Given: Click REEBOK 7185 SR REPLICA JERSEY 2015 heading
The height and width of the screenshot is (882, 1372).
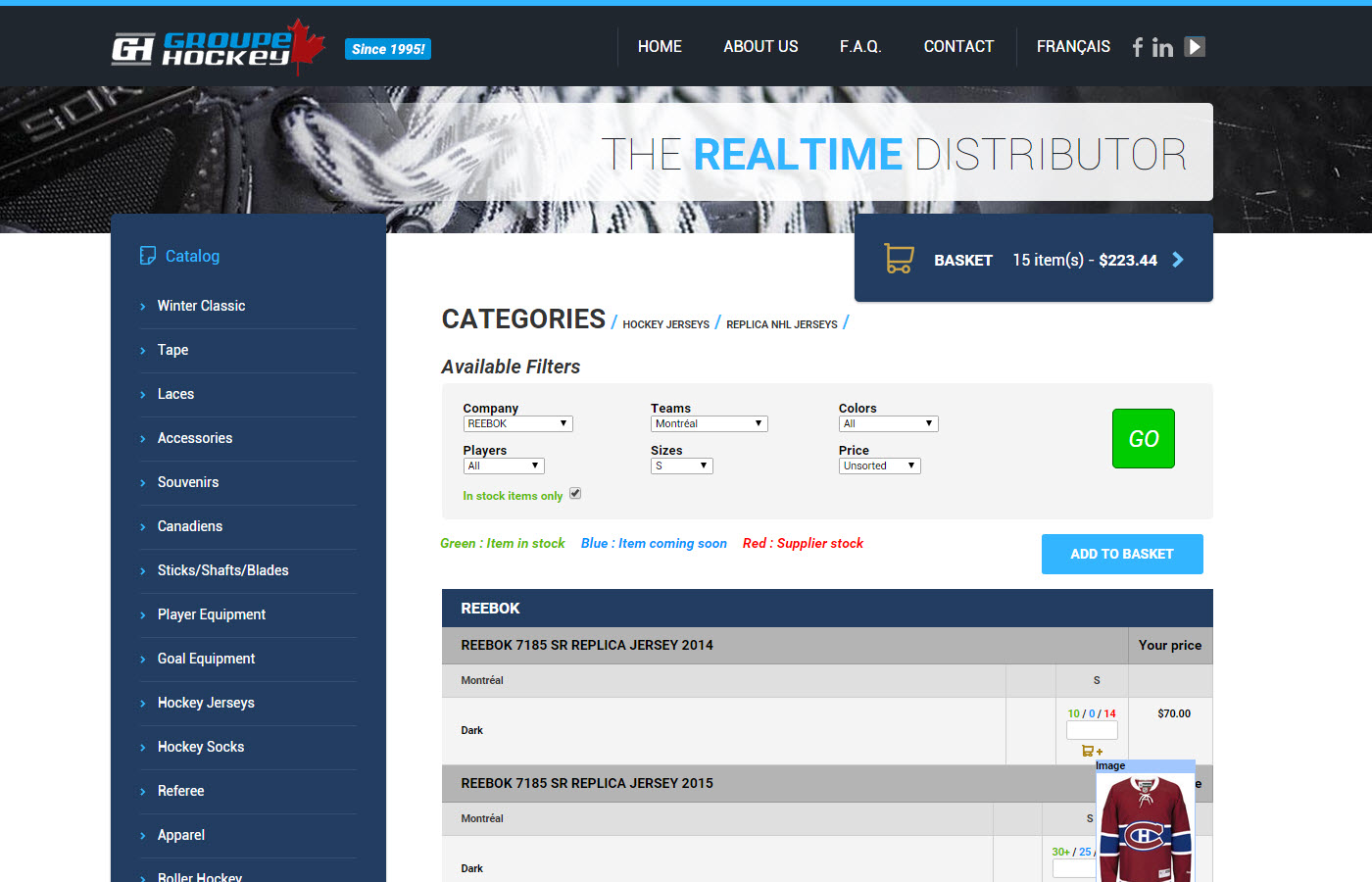Looking at the screenshot, I should [587, 783].
